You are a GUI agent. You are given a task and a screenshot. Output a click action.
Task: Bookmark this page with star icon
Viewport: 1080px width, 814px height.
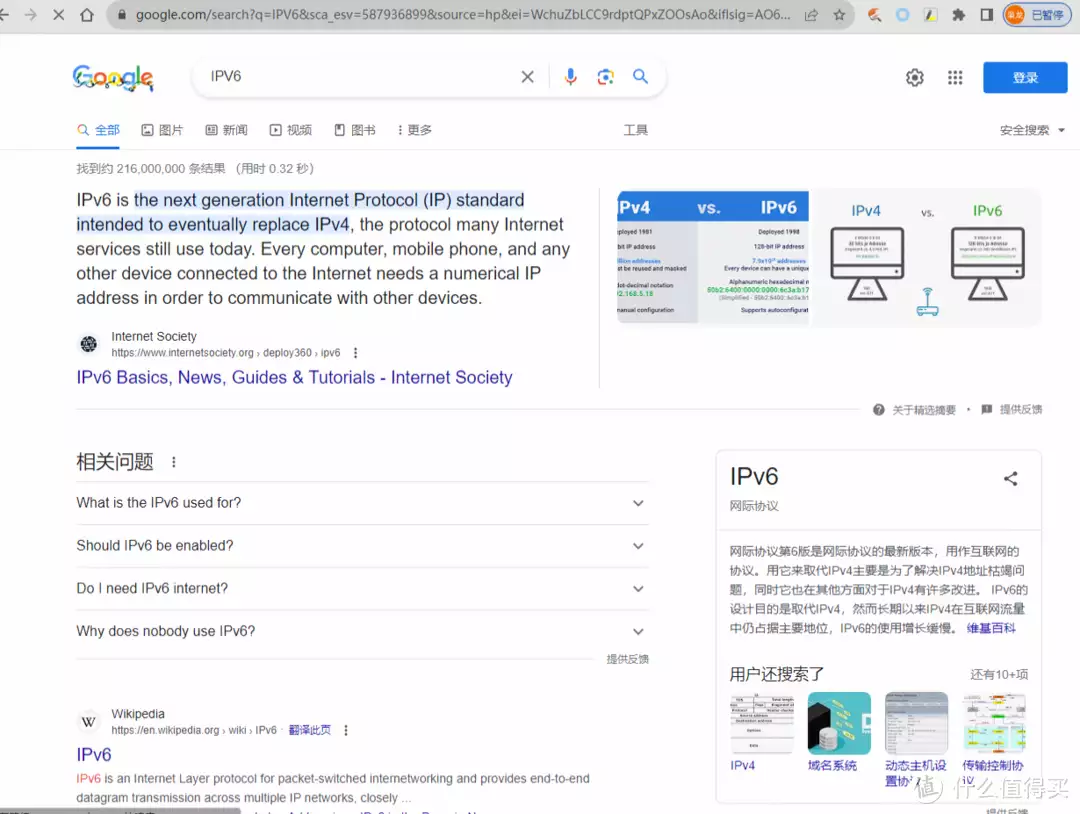[x=839, y=14]
